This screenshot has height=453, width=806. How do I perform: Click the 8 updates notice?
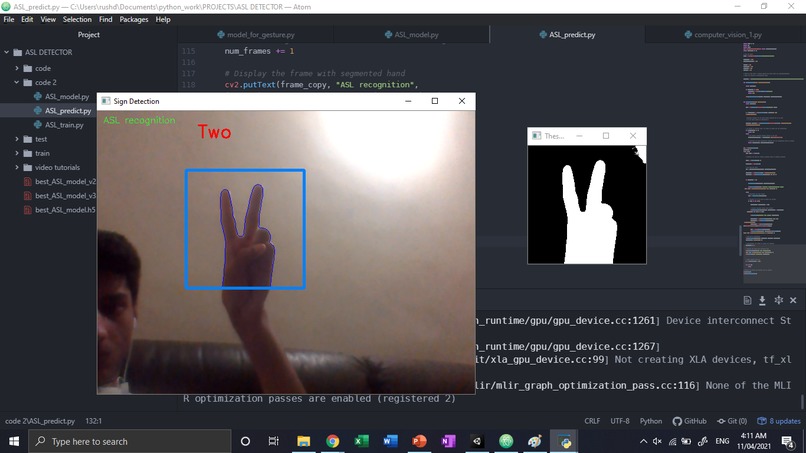[x=779, y=421]
